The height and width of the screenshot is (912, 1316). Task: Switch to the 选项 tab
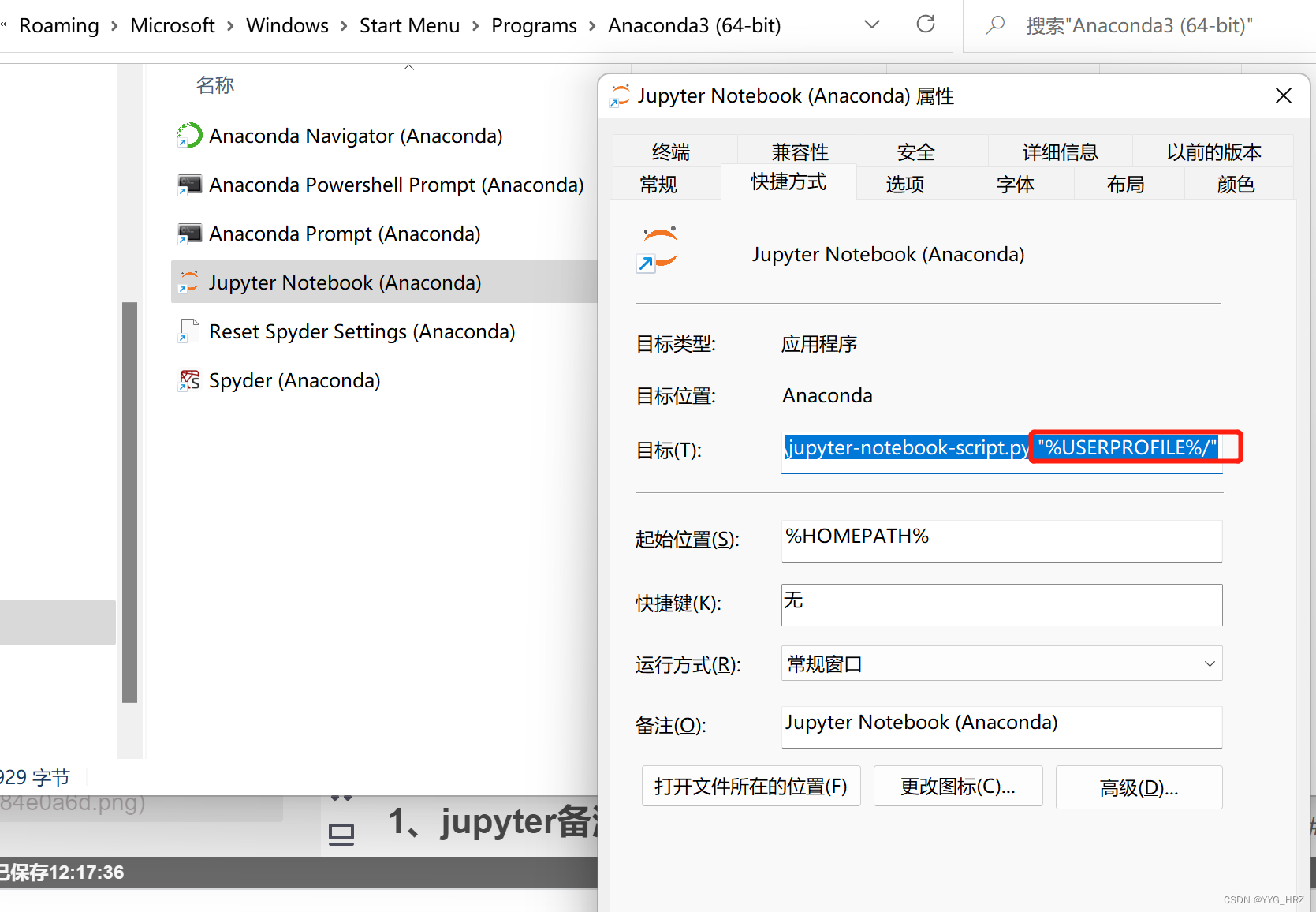(904, 184)
